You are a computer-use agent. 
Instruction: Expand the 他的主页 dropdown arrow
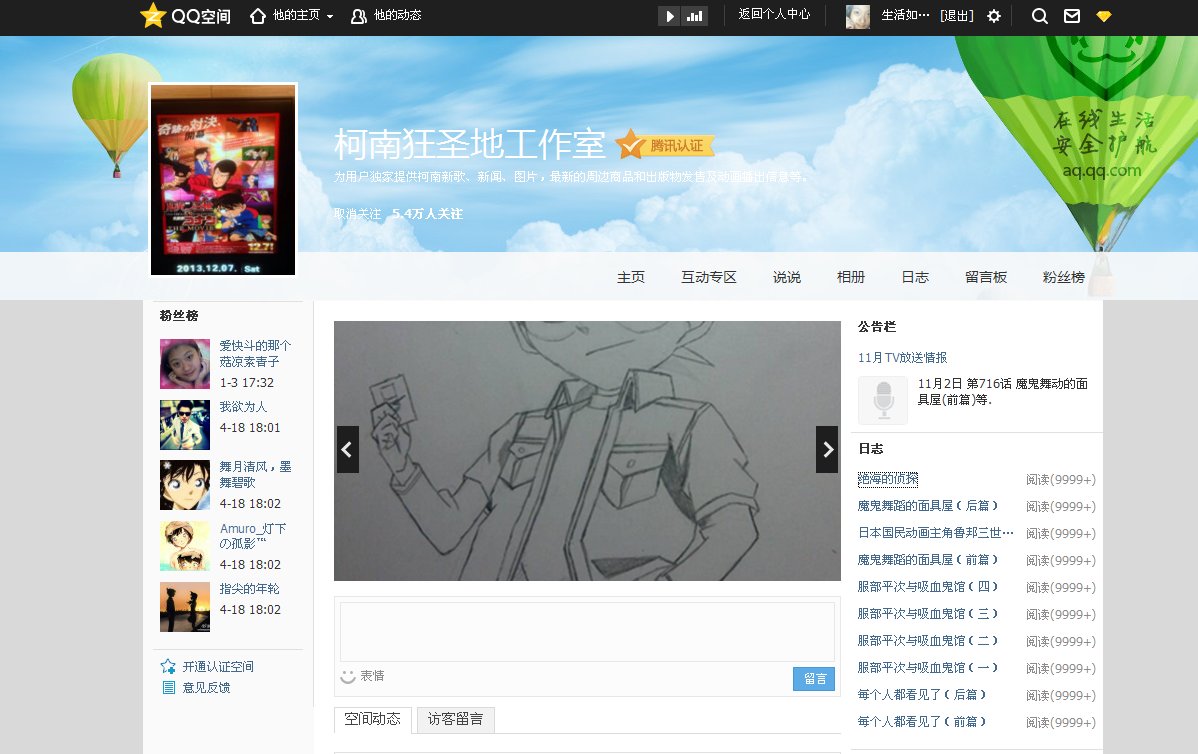click(x=330, y=16)
